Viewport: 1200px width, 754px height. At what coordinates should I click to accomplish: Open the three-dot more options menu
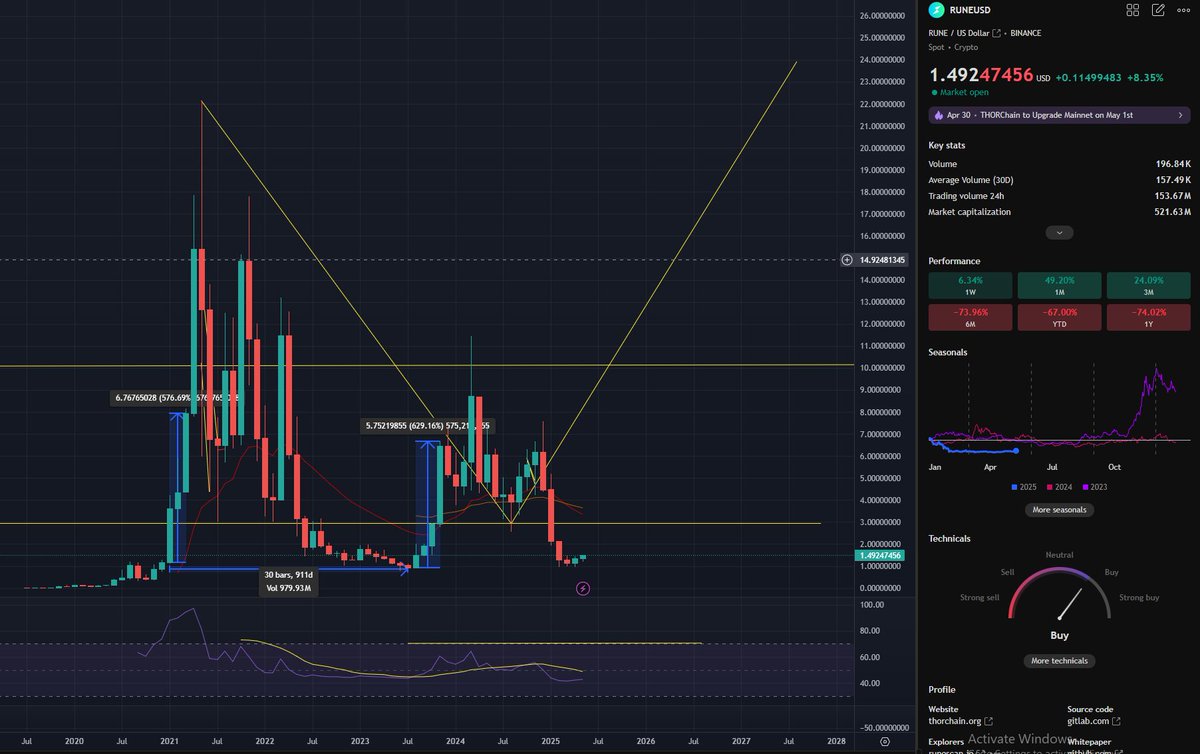tap(1184, 10)
